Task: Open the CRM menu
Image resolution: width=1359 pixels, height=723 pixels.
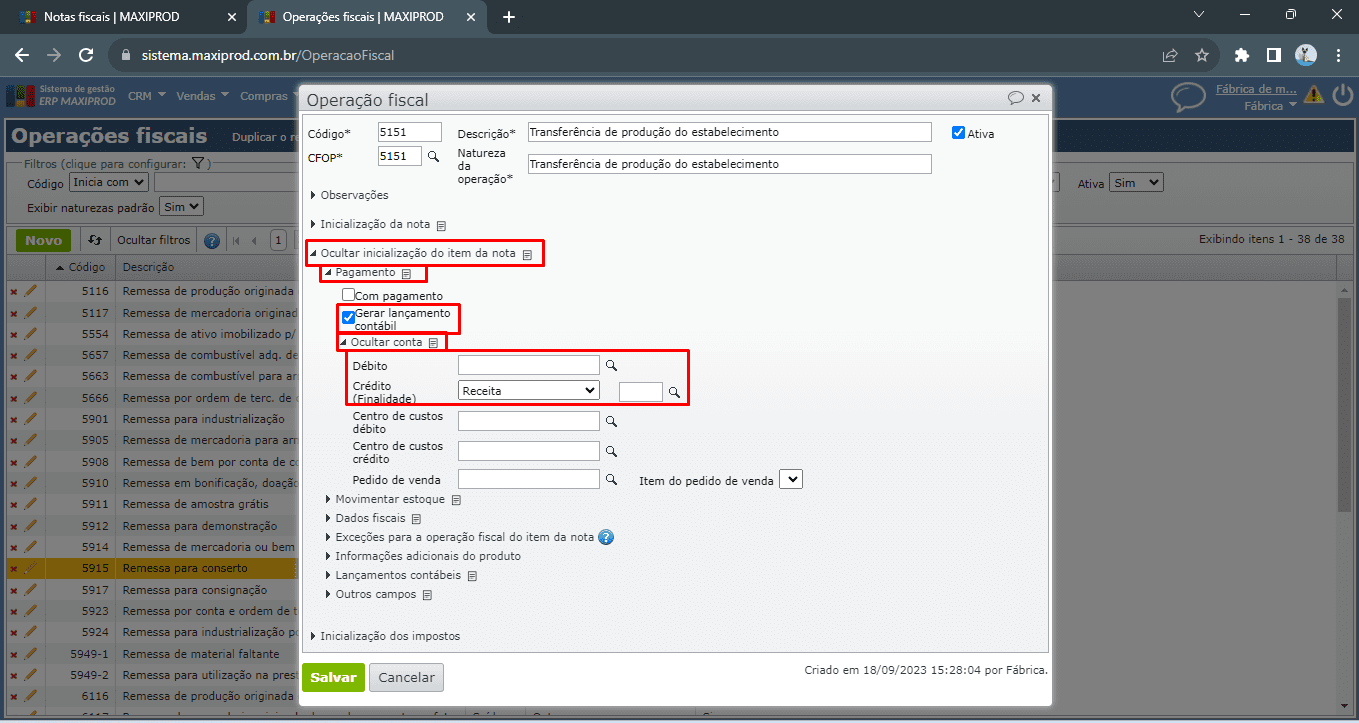Action: [145, 96]
